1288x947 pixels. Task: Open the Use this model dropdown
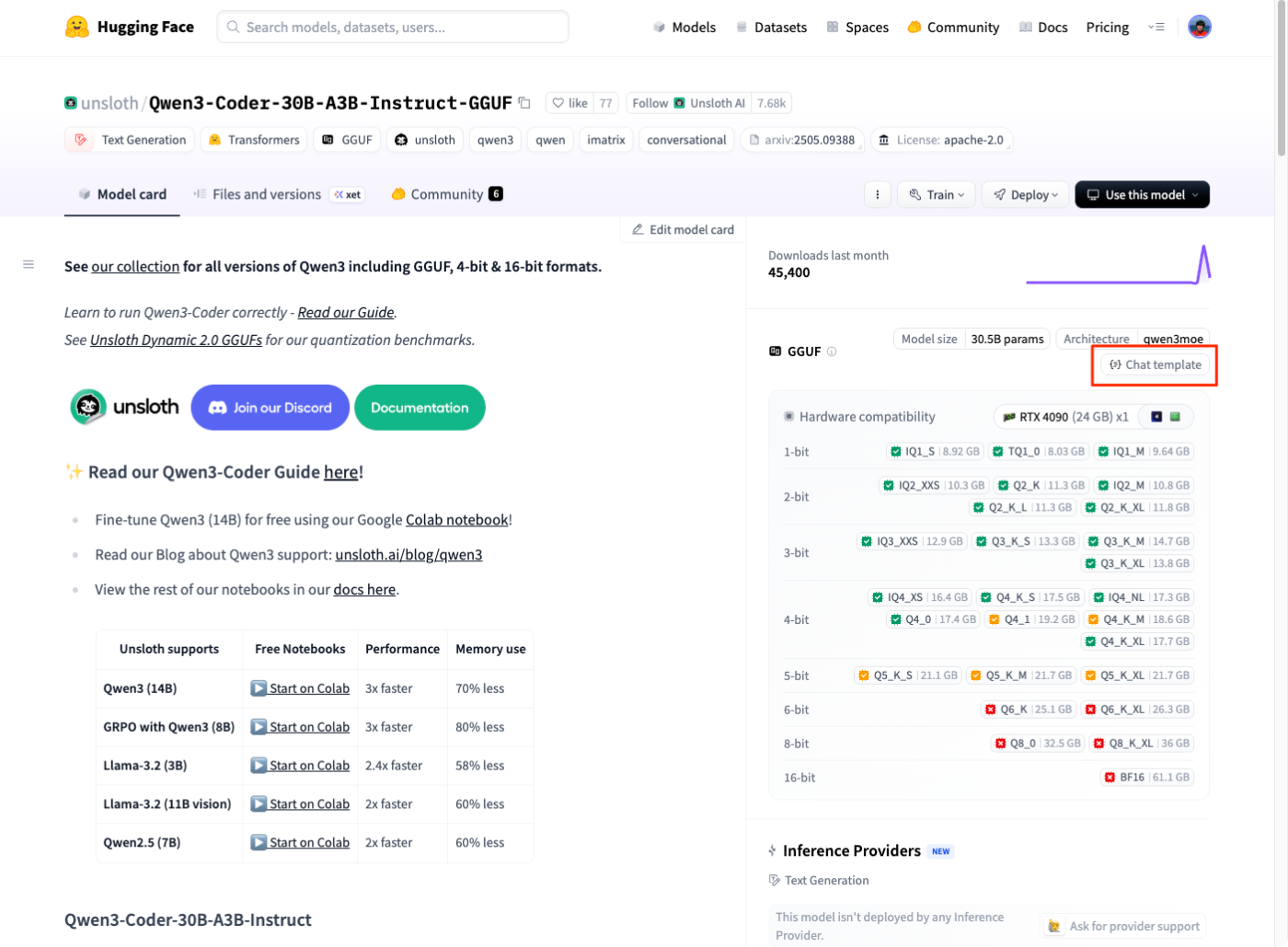click(x=1142, y=194)
